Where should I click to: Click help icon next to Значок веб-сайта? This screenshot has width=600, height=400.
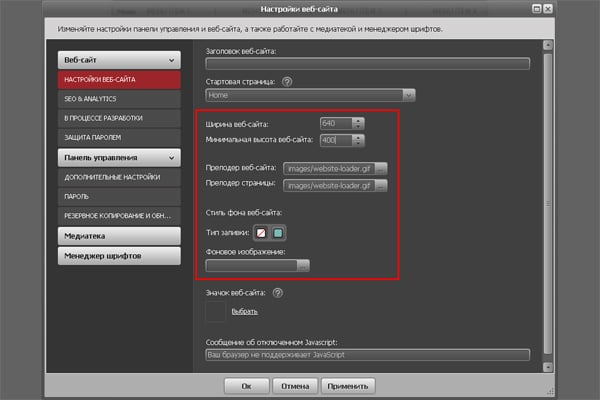(277, 293)
